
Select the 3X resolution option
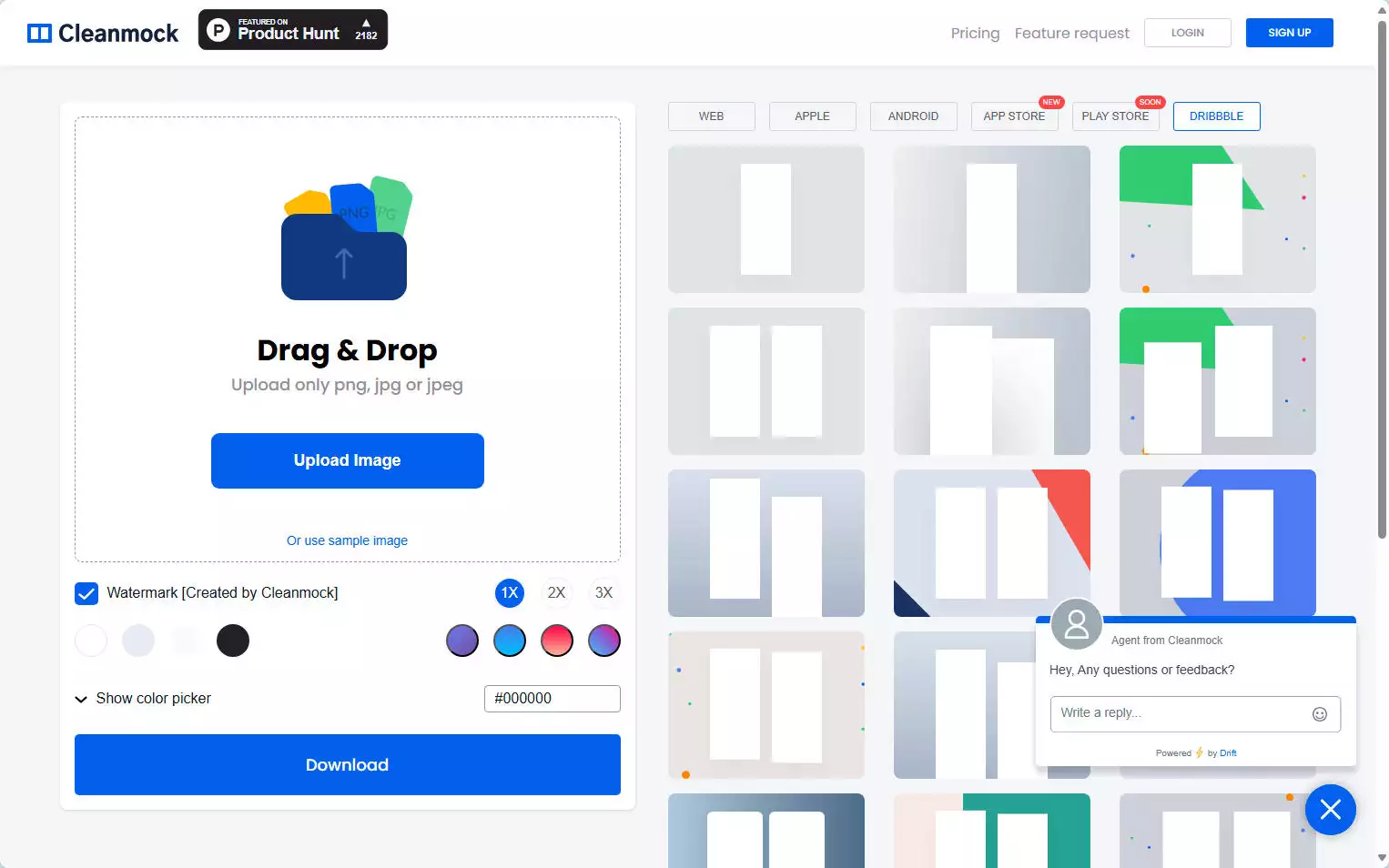pyautogui.click(x=603, y=593)
